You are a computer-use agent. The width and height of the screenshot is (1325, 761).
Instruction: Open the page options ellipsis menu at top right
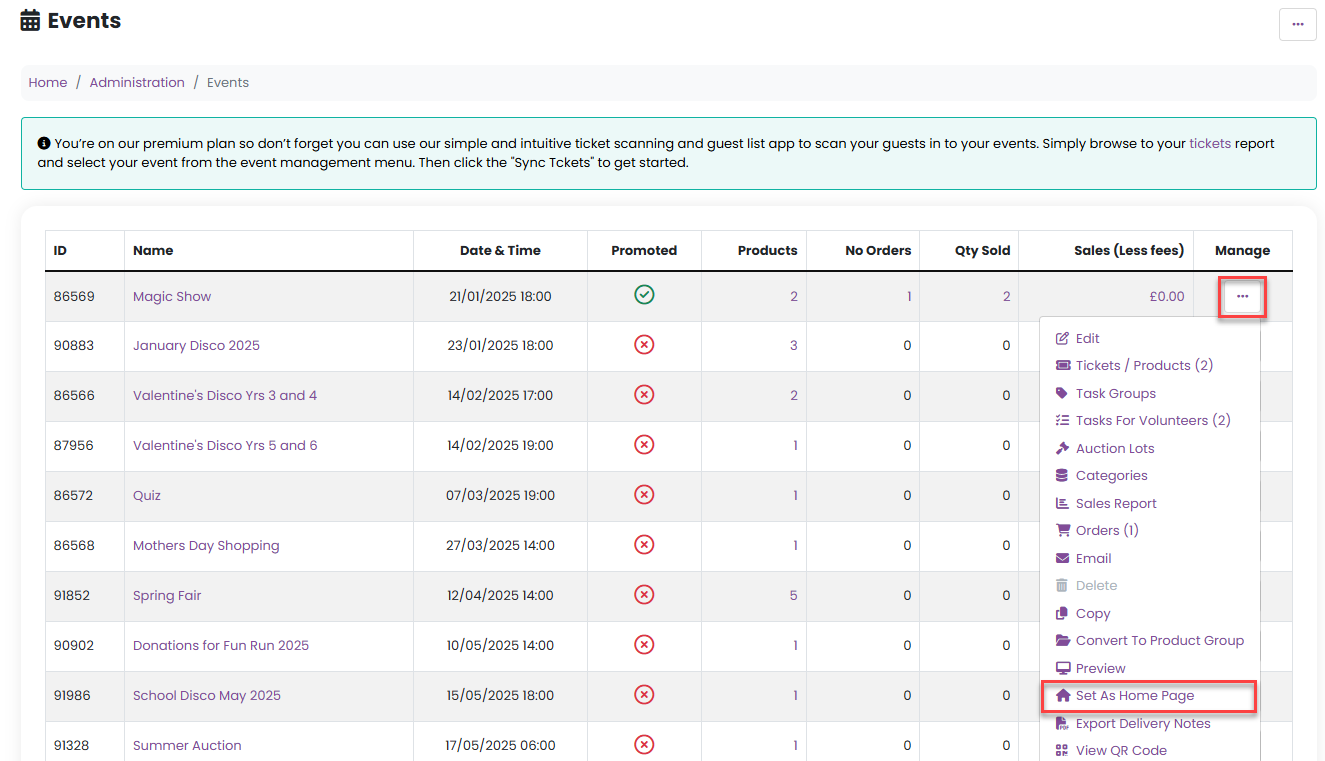[1297, 24]
